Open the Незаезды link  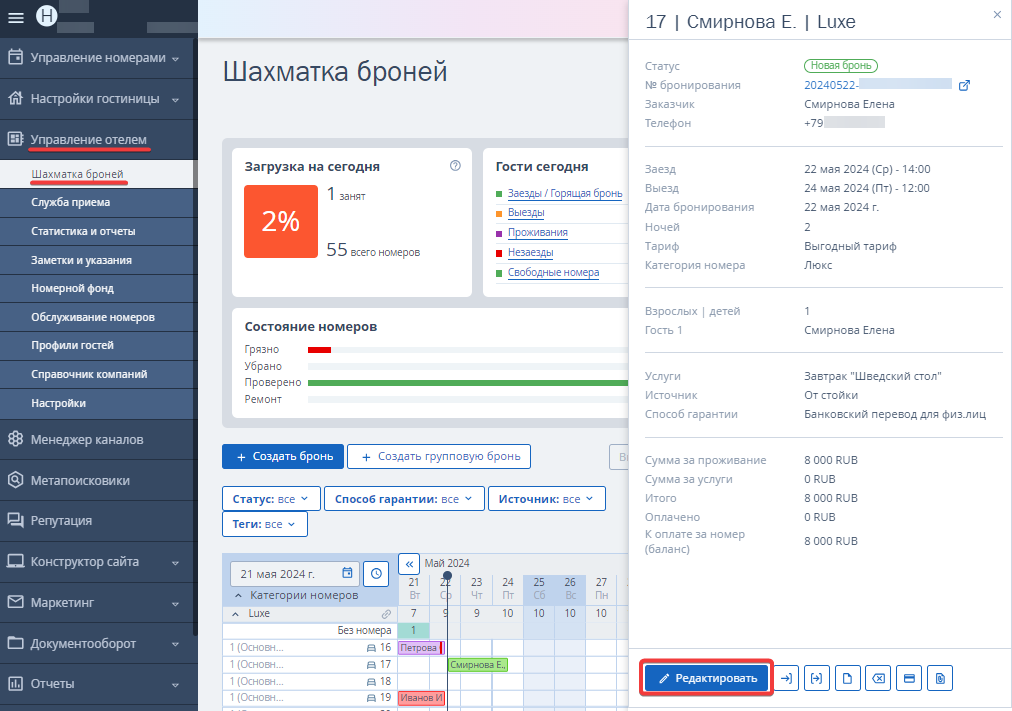click(531, 252)
